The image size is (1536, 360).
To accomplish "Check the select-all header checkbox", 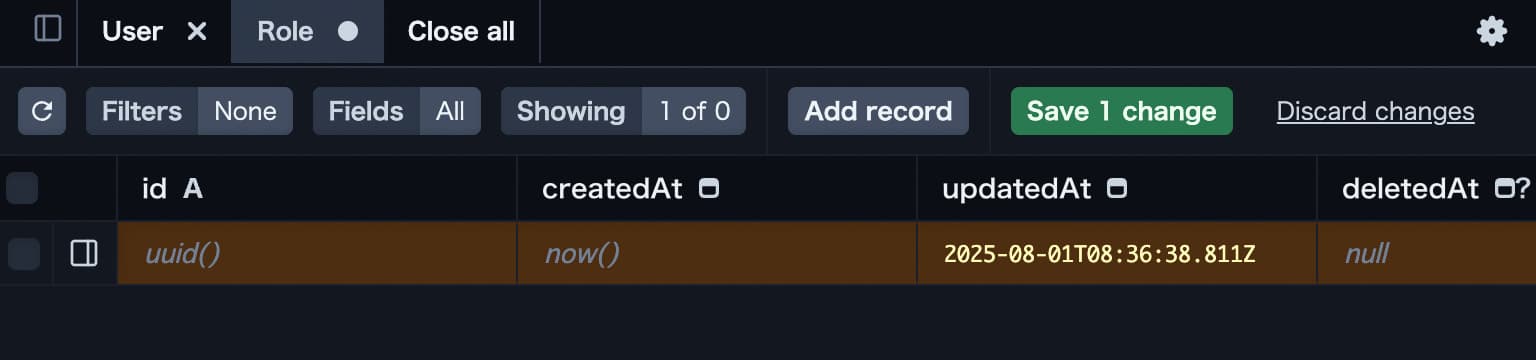I will pyautogui.click(x=22, y=188).
